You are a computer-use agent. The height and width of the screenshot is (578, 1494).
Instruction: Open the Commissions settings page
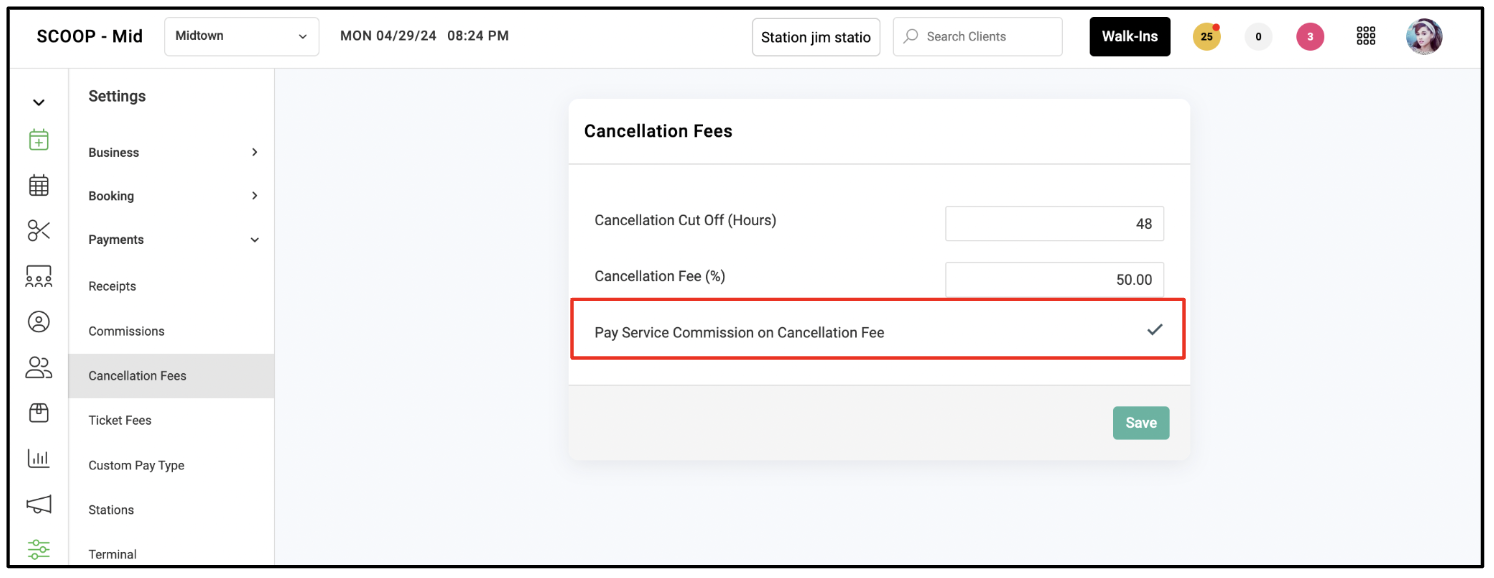coord(126,331)
